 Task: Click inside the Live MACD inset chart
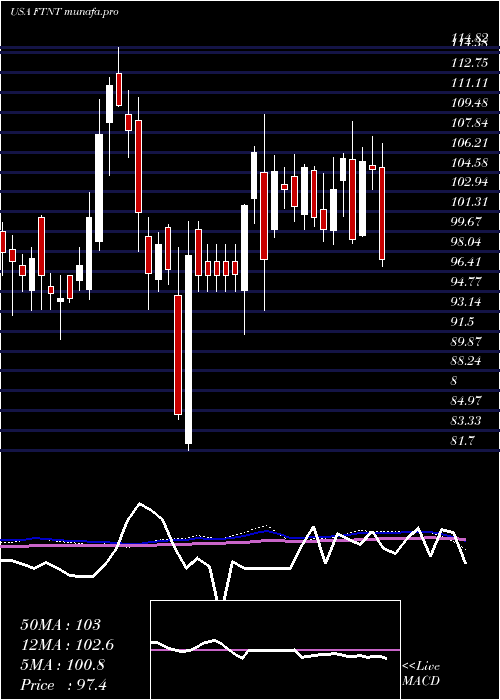click(x=275, y=650)
